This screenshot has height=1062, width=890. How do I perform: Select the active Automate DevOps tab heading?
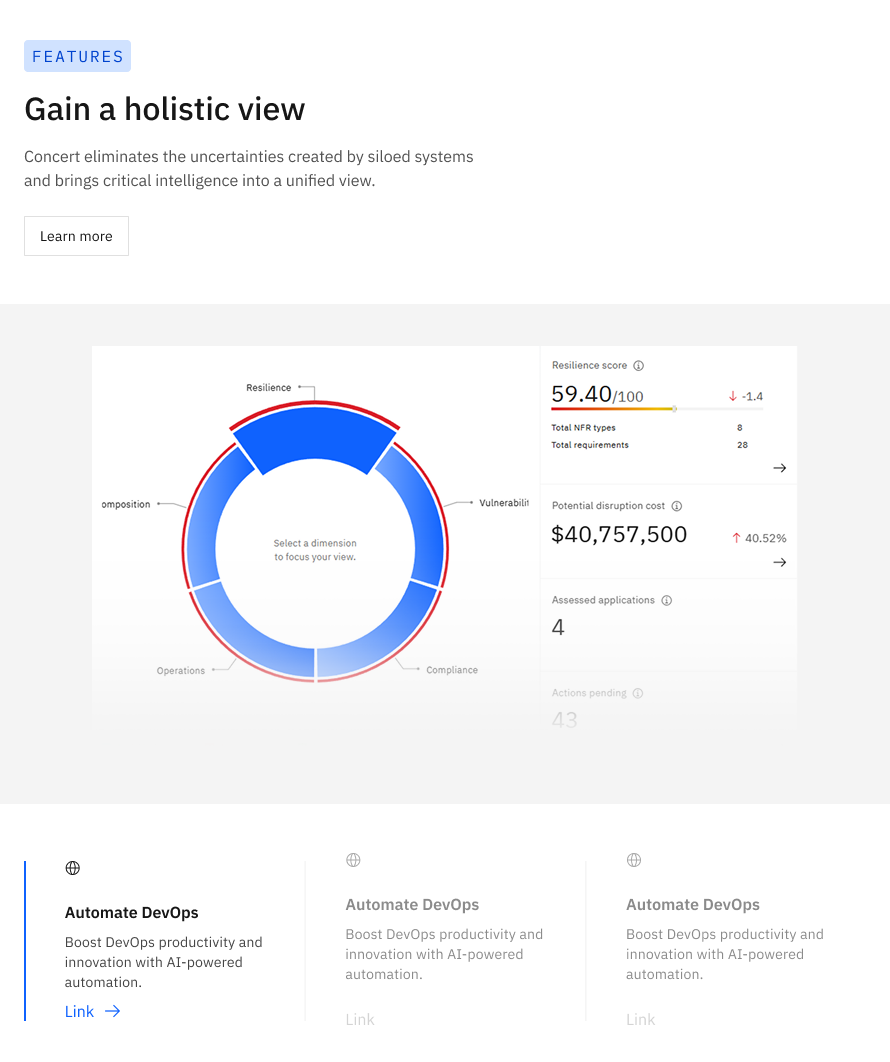[131, 912]
